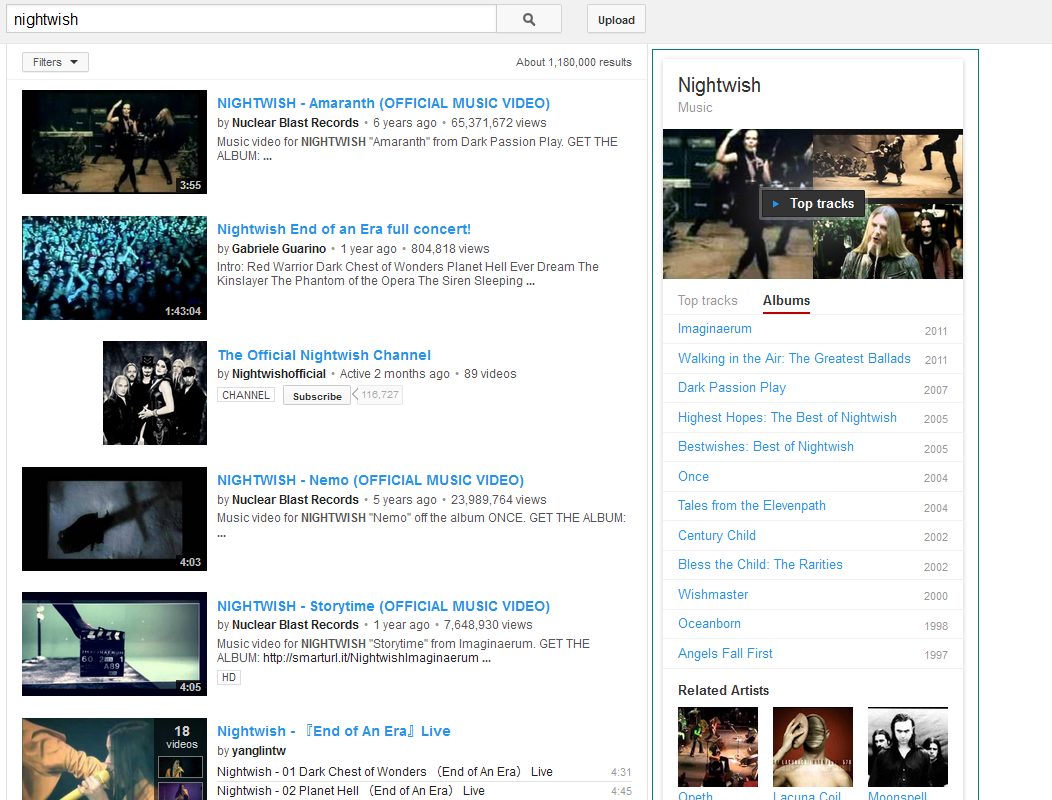Click the CHANNEL badge label
This screenshot has height=800, width=1052.
tap(246, 395)
